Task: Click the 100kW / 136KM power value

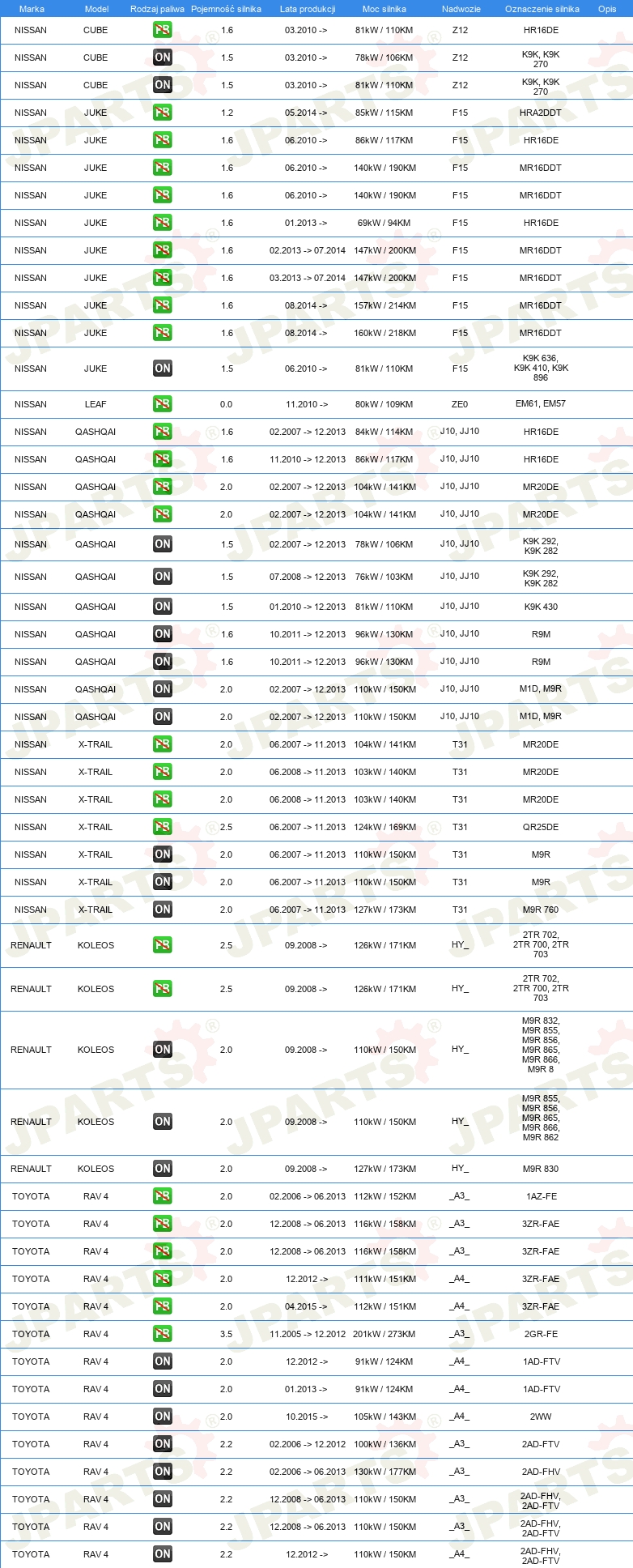Action: click(384, 1444)
